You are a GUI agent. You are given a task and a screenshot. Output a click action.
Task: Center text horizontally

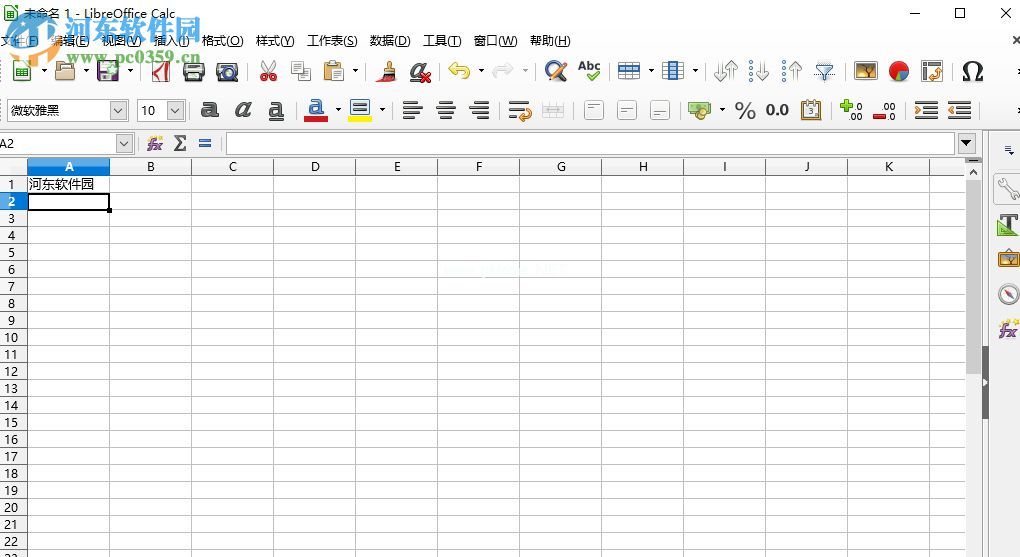click(x=446, y=110)
